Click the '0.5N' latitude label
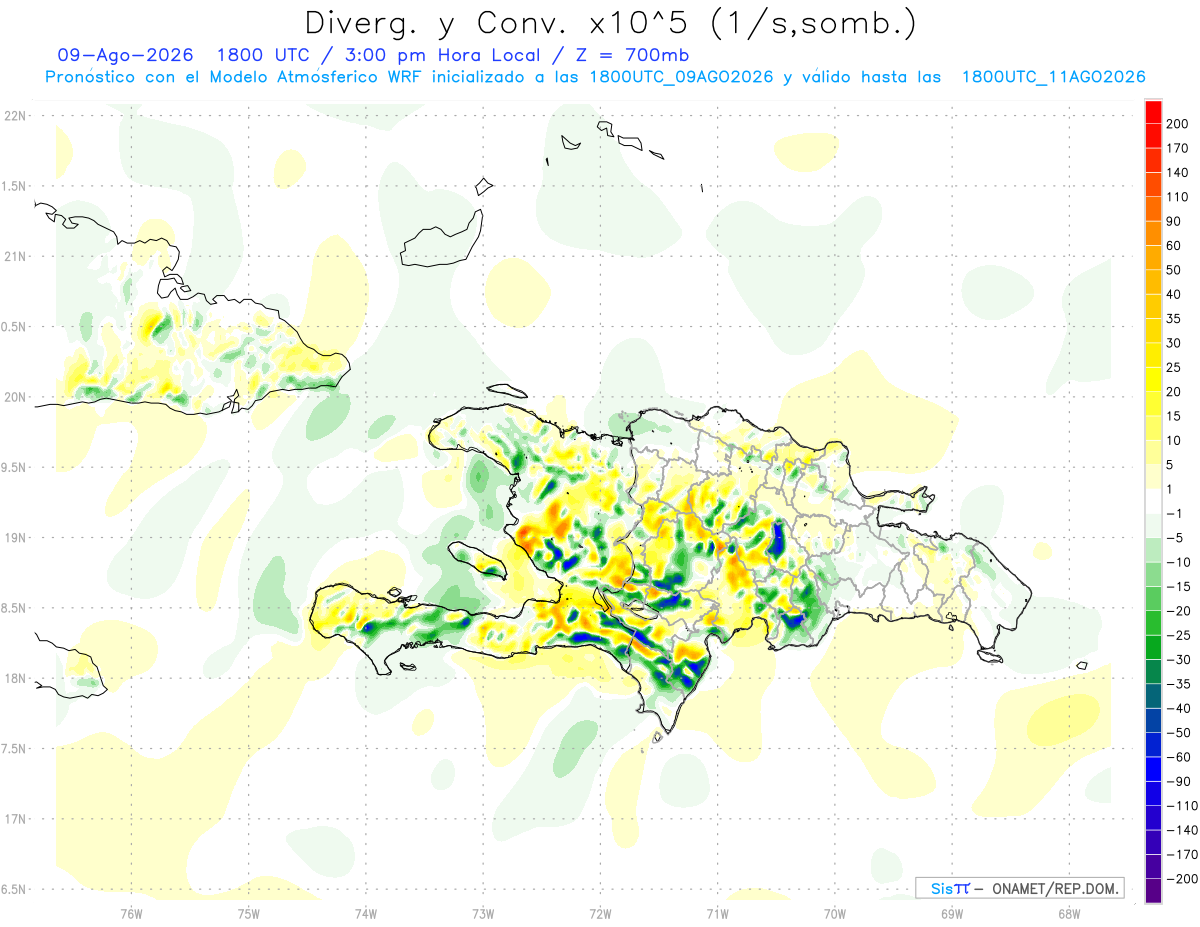1200x927 pixels. (x=14, y=327)
